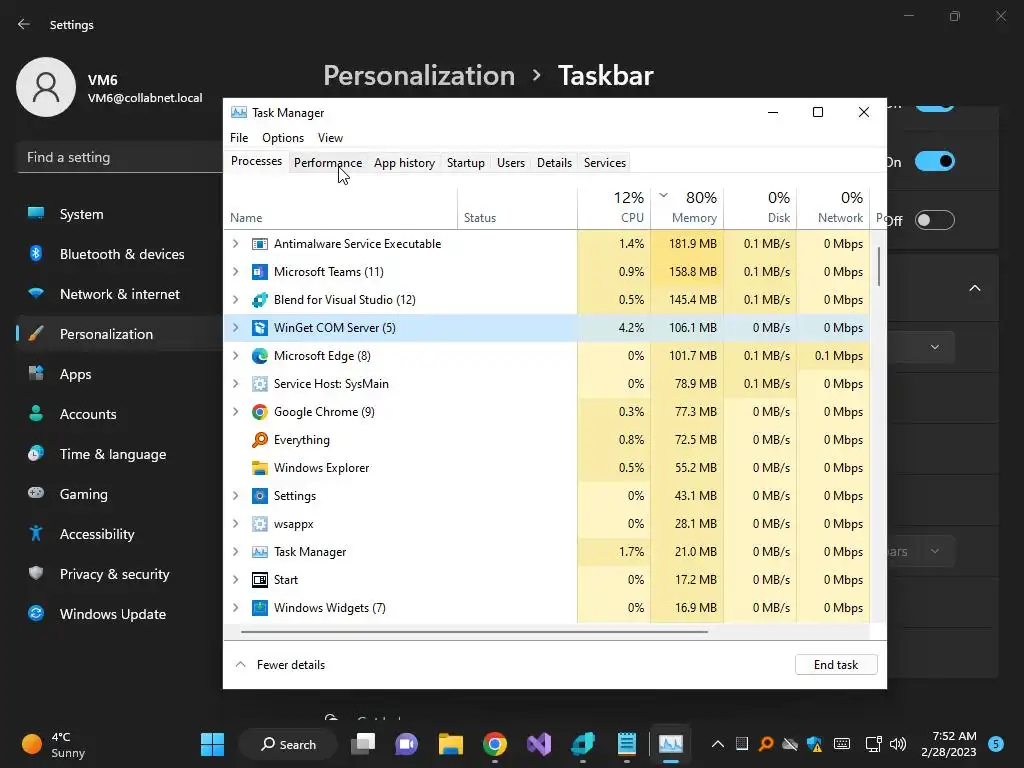Viewport: 1024px width, 768px height.
Task: Select the wsappx process row
Action: pyautogui.click(x=547, y=524)
